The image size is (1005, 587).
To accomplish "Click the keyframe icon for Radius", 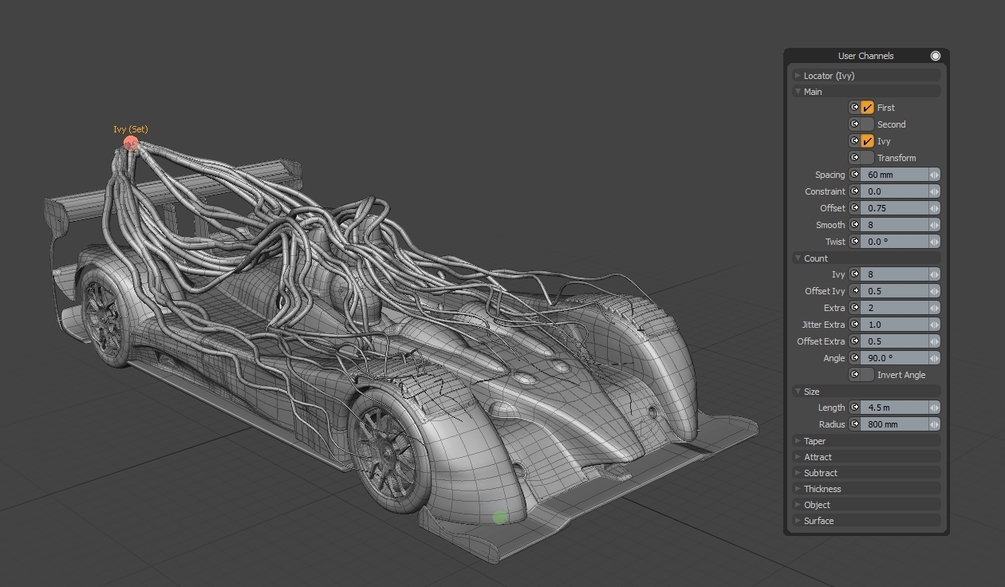I will pos(854,424).
